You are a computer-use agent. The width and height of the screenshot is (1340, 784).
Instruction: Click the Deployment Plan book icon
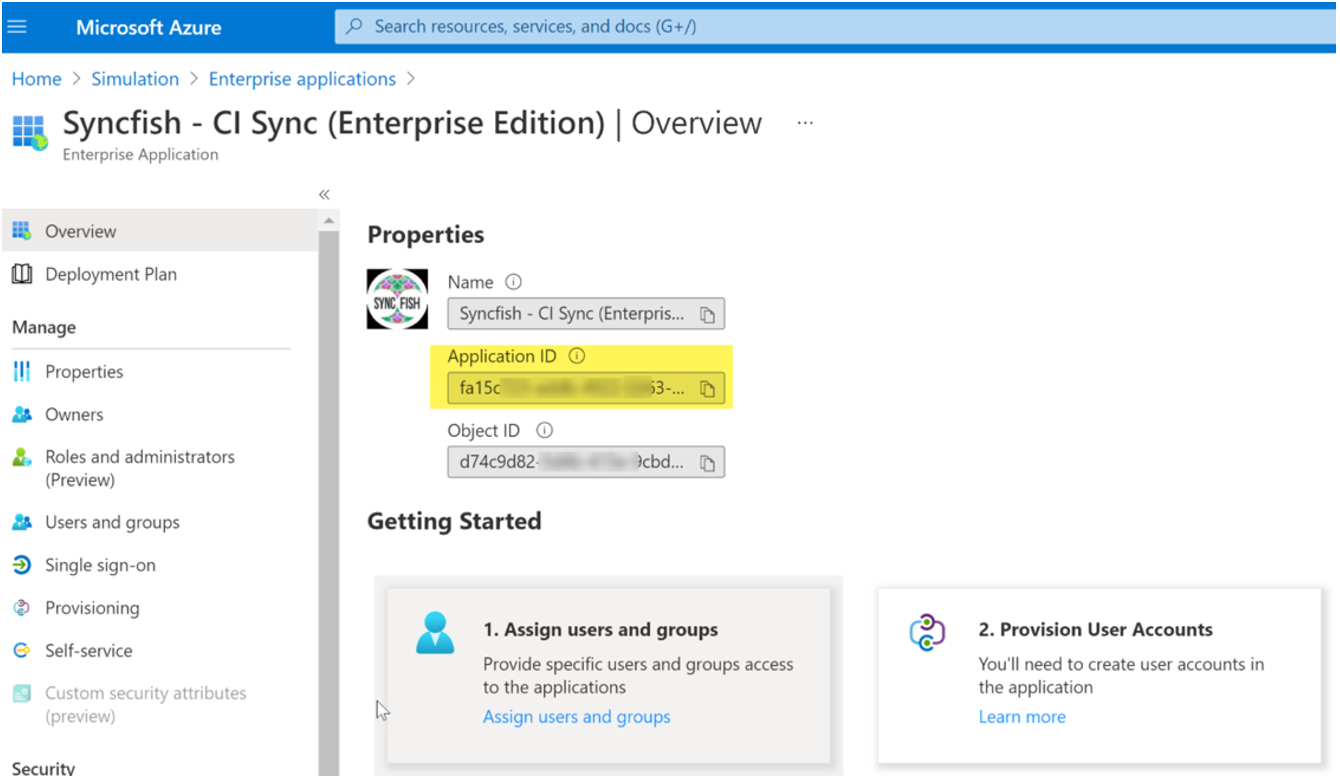click(22, 274)
